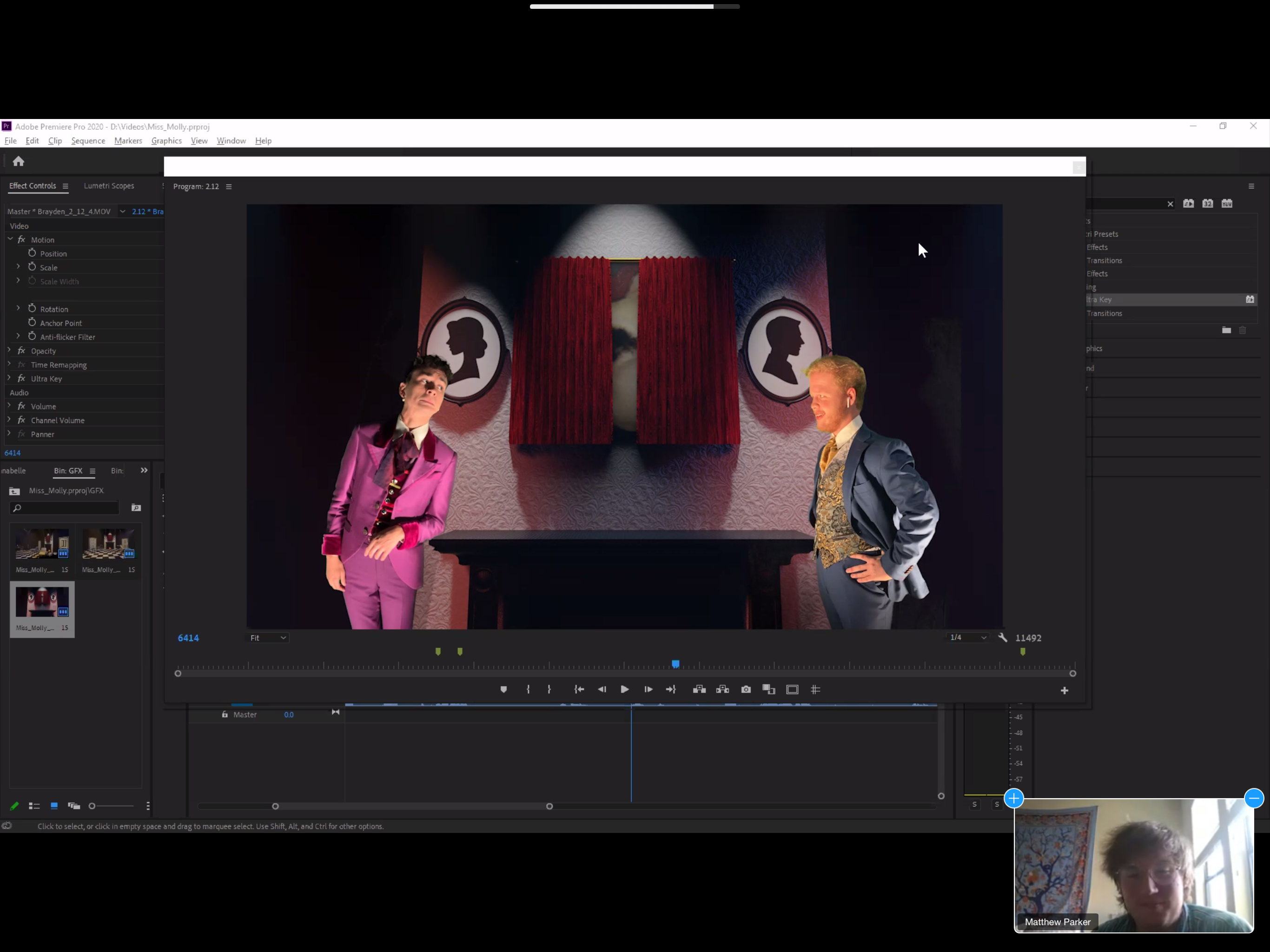Export a frame with the camera icon
This screenshot has height=952, width=1270.
[x=746, y=690]
